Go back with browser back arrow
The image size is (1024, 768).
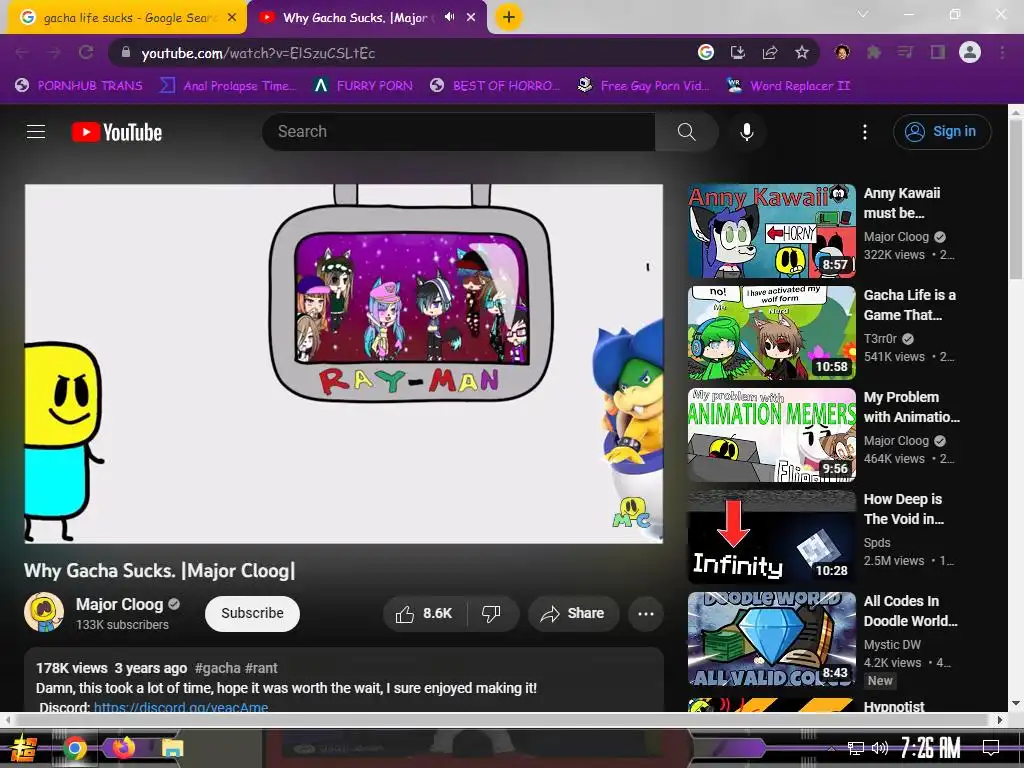[22, 53]
